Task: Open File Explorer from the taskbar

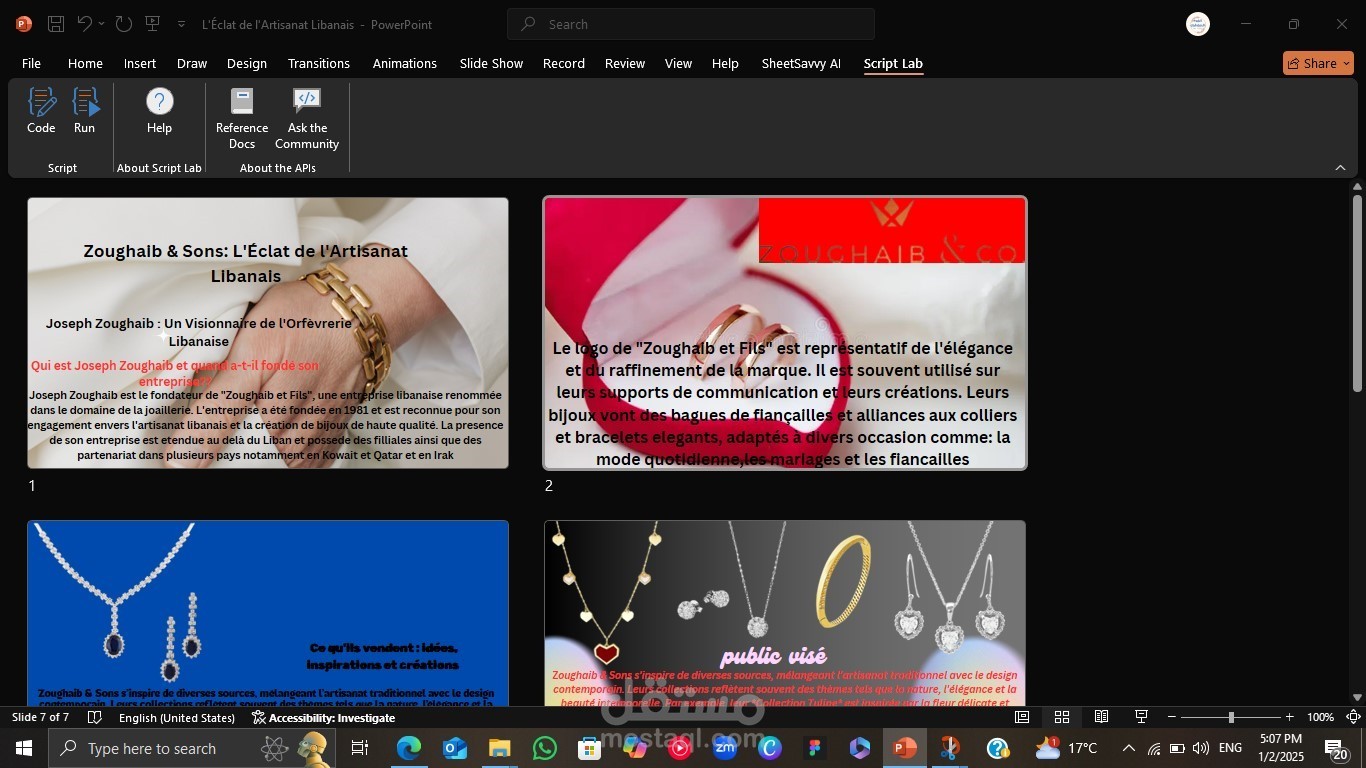Action: [x=499, y=748]
